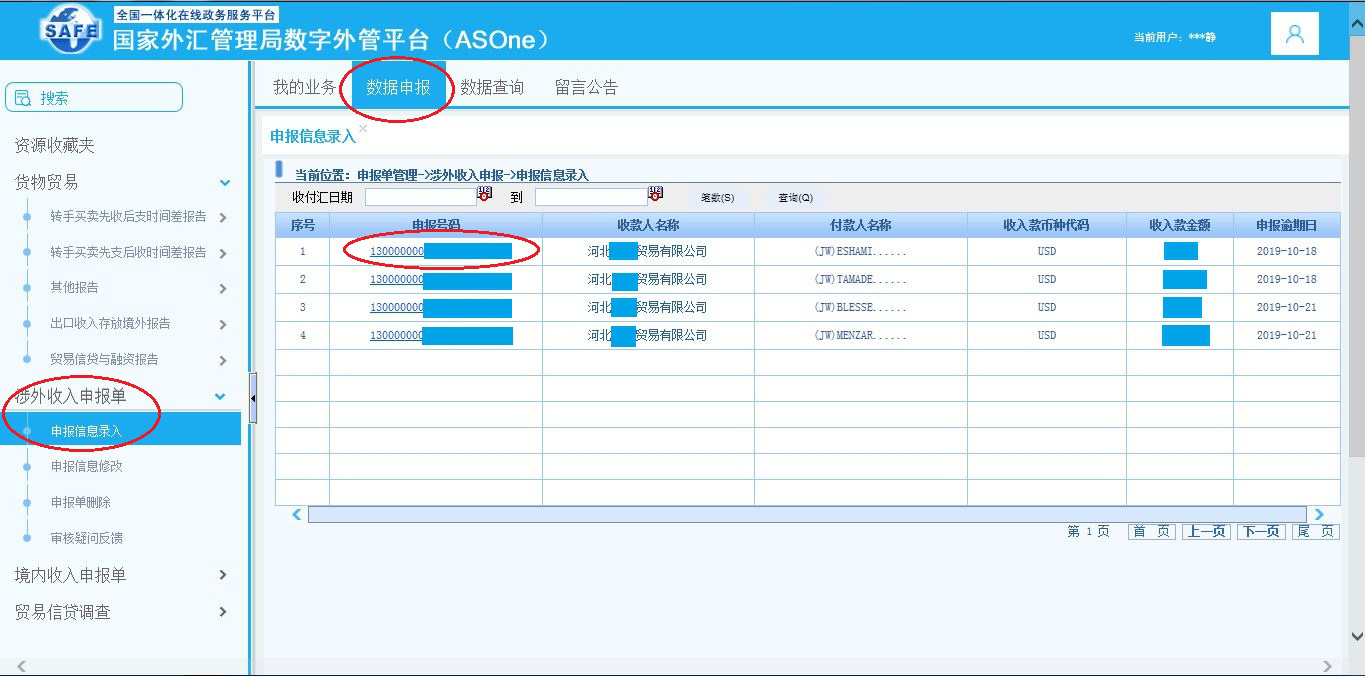
Task: Open the first row's 申报号码 link
Action: click(x=396, y=251)
